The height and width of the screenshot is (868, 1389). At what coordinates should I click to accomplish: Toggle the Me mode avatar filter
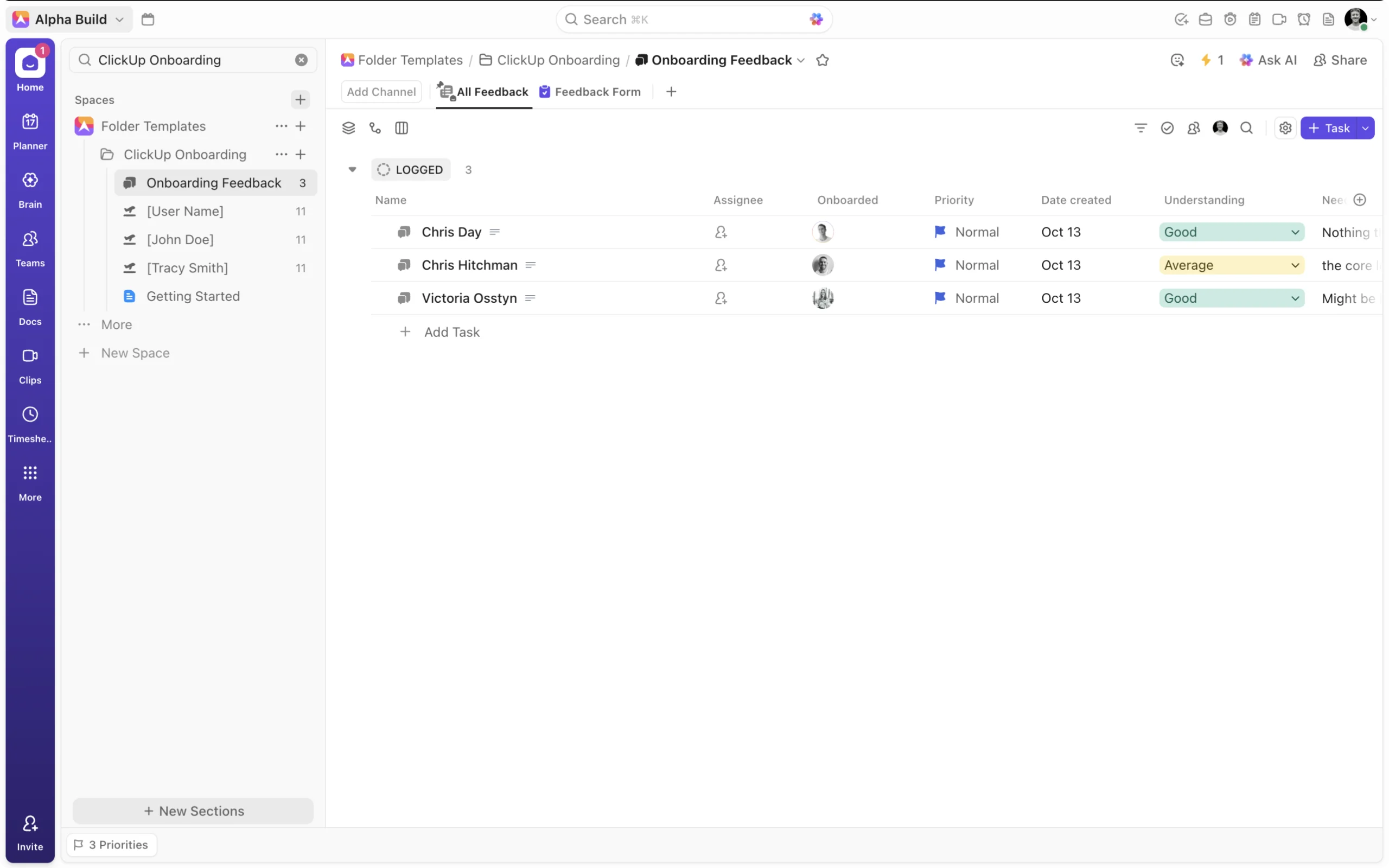(x=1220, y=128)
